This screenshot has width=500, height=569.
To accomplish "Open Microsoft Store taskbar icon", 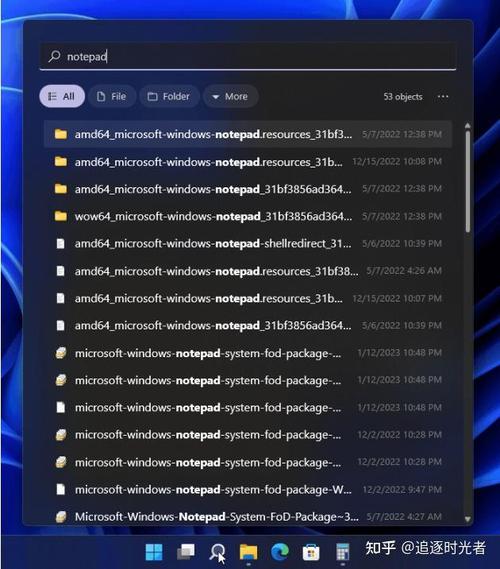I will [311, 552].
